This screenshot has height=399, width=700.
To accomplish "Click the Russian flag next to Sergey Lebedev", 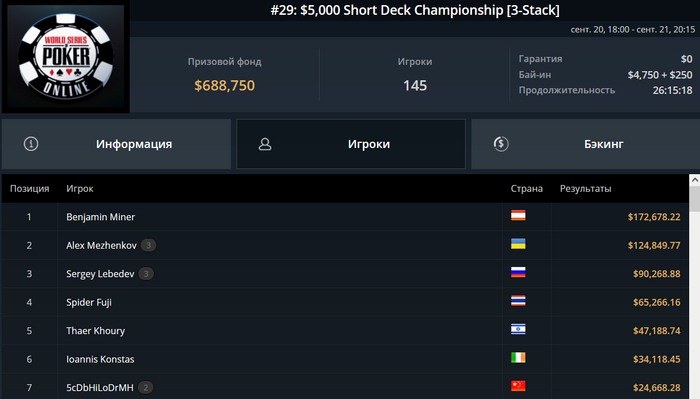I will 518,272.
